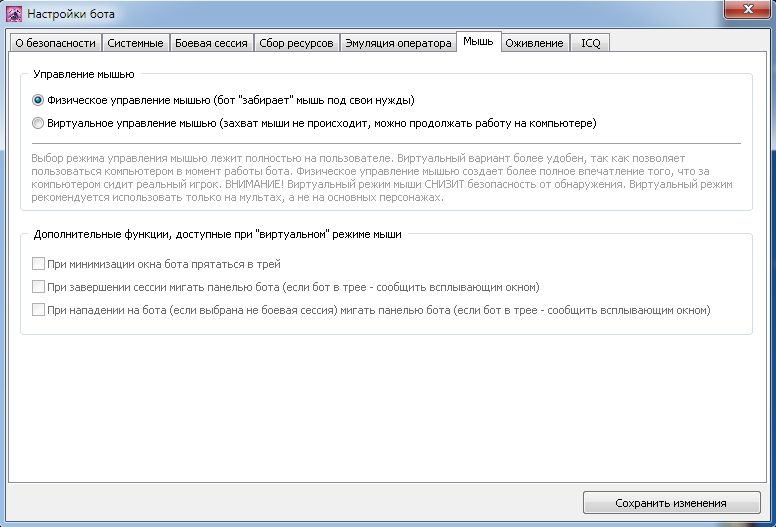Open the Сбор ресурсов tab
The width and height of the screenshot is (776, 527).
click(296, 43)
